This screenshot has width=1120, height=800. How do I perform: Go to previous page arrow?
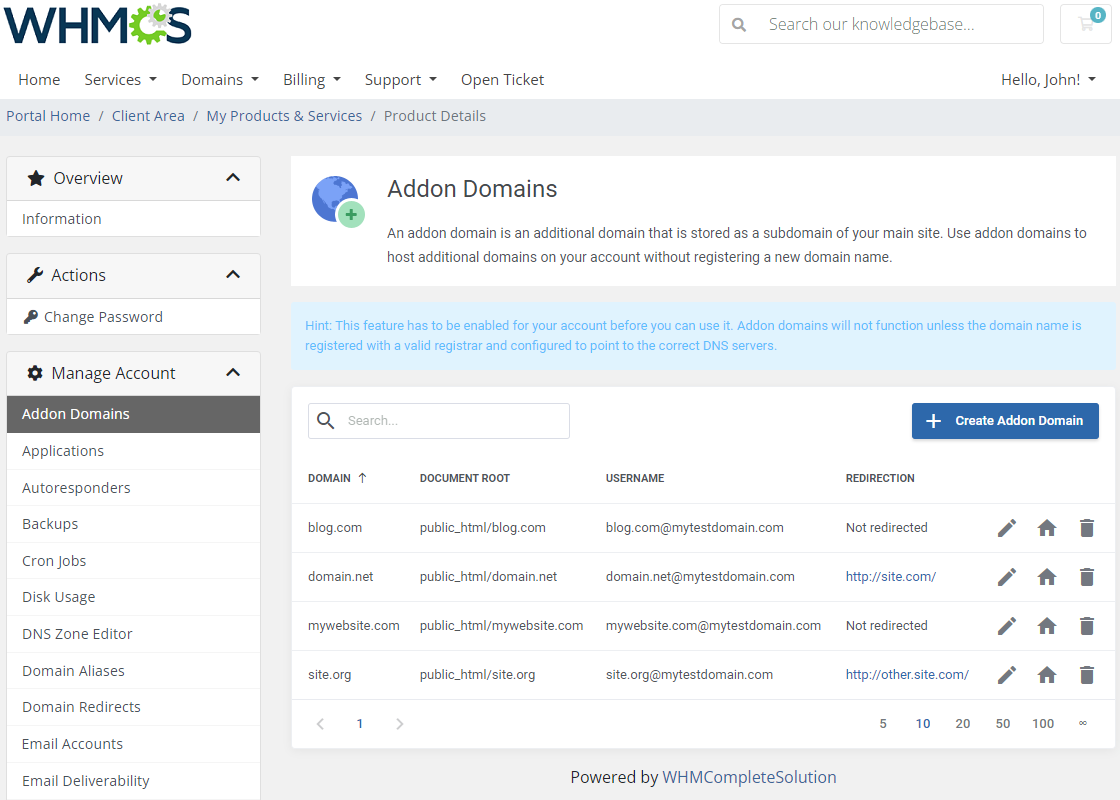tap(320, 724)
